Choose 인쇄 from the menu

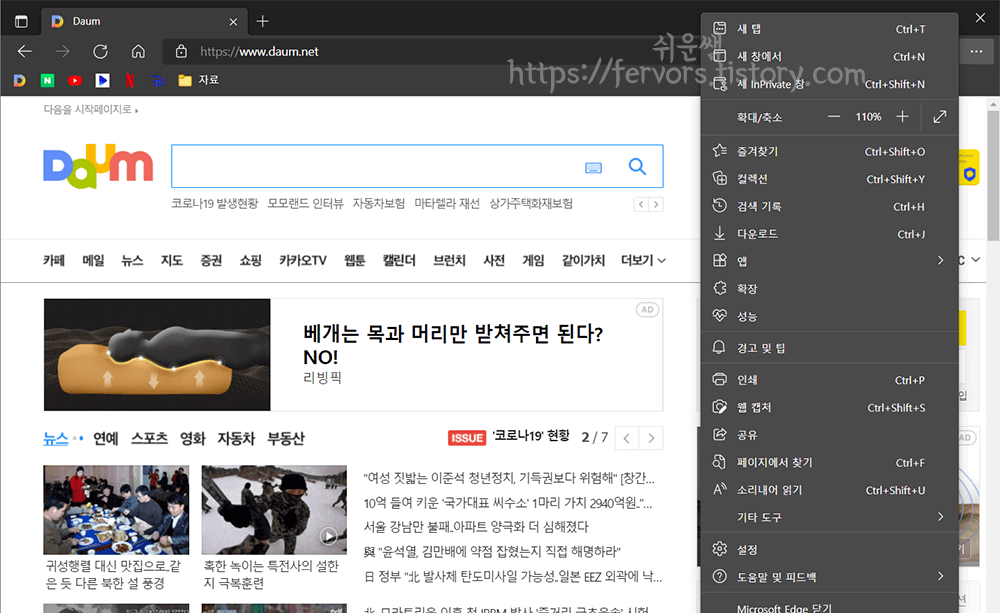pos(829,380)
